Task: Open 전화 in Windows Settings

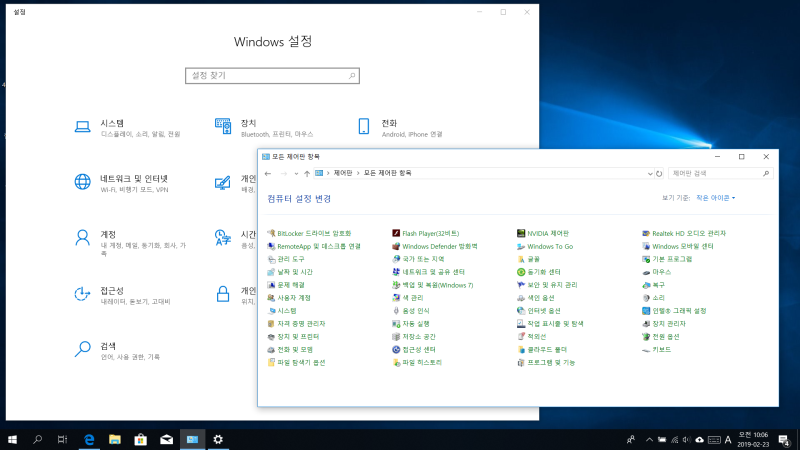Action: (x=400, y=128)
